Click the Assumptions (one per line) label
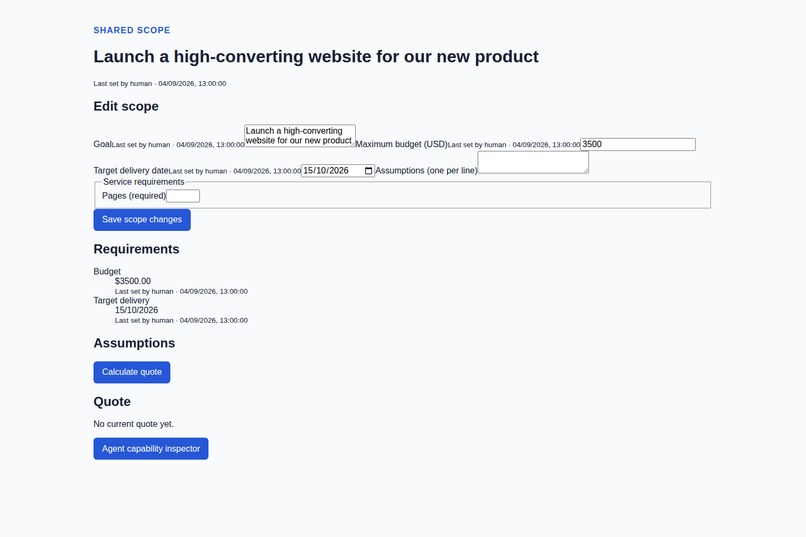This screenshot has width=806, height=537. pos(426,171)
